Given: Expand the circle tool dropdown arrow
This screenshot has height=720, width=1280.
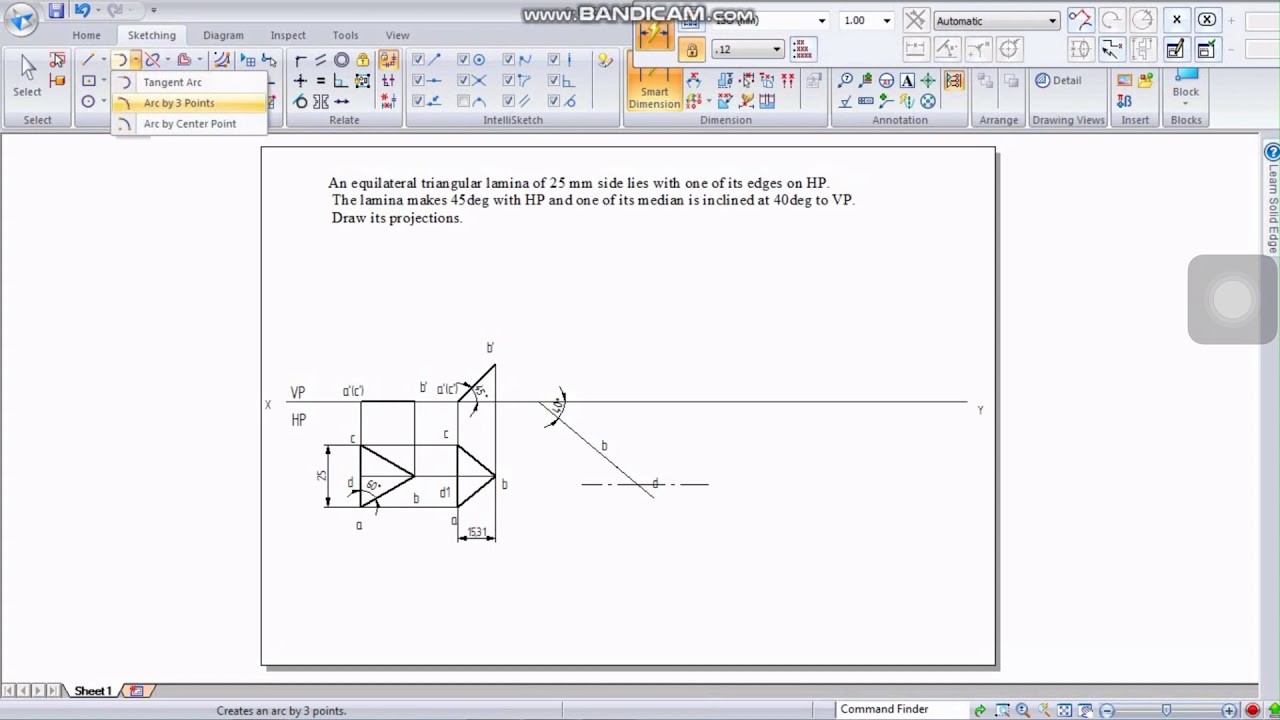Looking at the screenshot, I should [x=104, y=101].
